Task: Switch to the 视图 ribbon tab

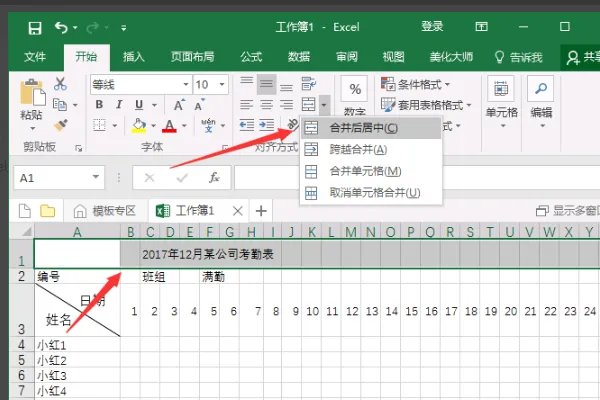Action: (x=393, y=57)
